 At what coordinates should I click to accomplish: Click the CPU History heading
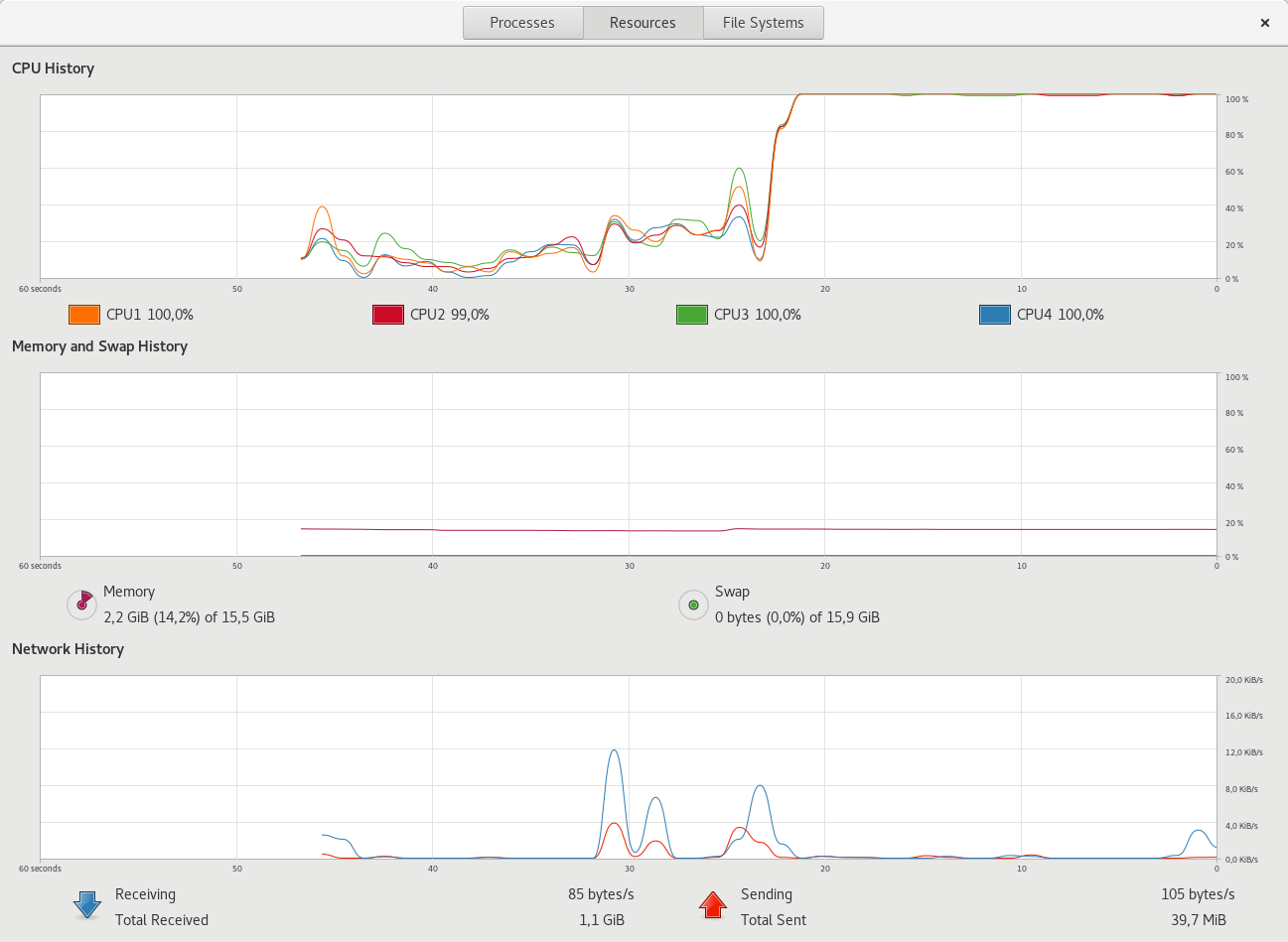tap(53, 68)
